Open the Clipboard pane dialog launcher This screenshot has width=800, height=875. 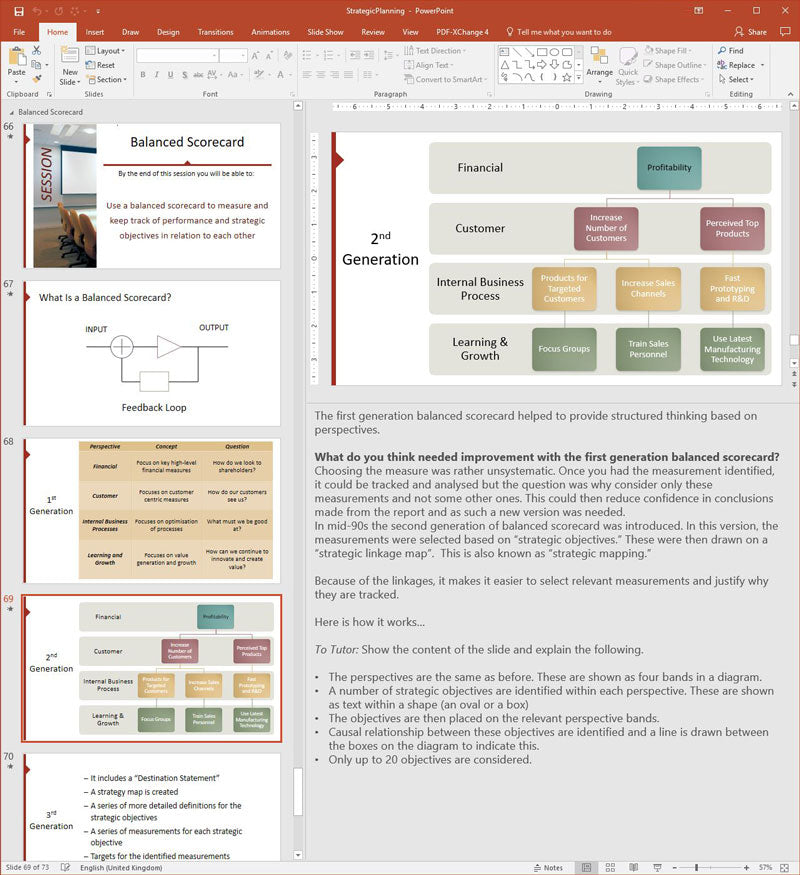[x=50, y=94]
